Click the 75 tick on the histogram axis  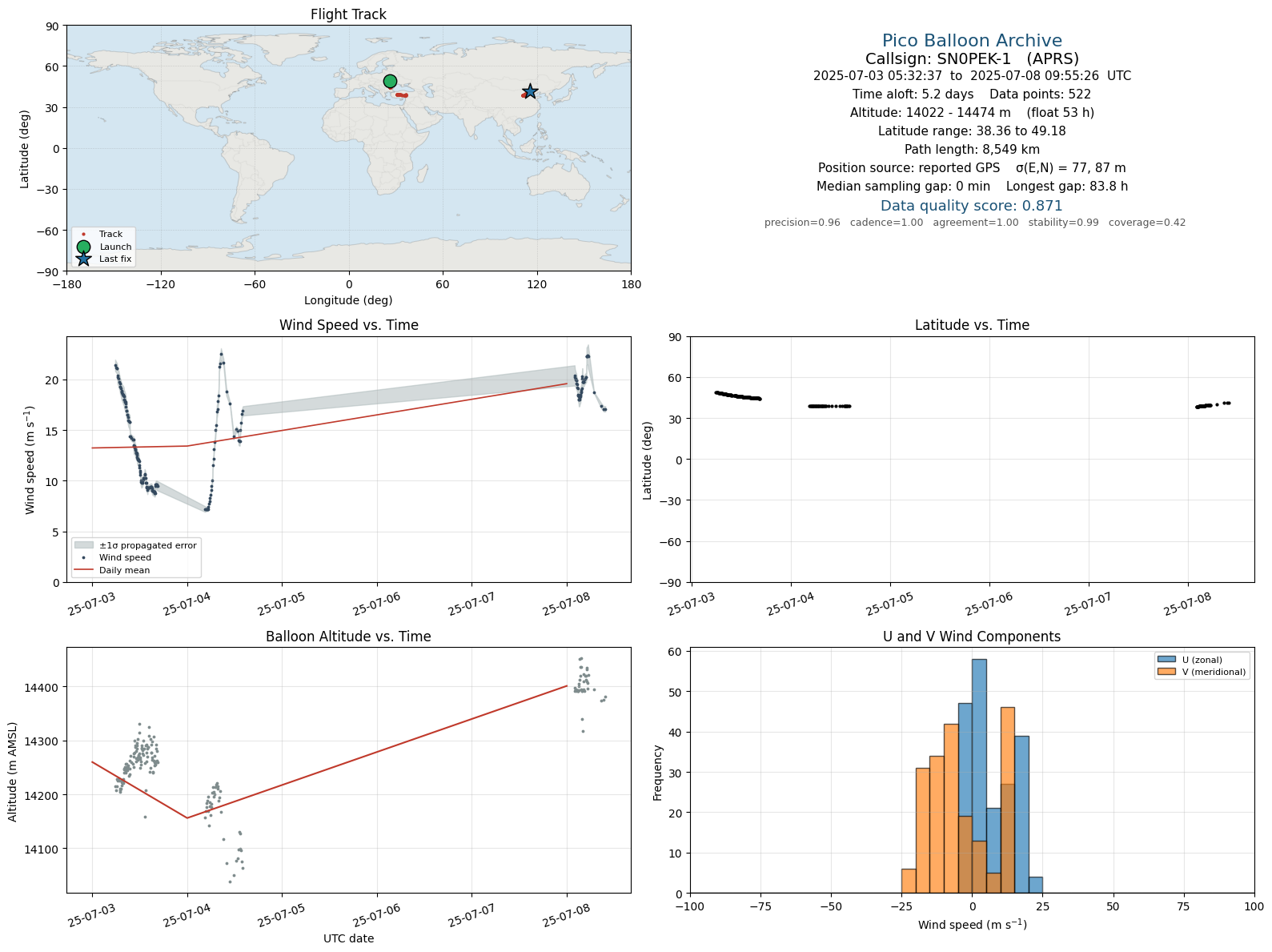(1184, 906)
